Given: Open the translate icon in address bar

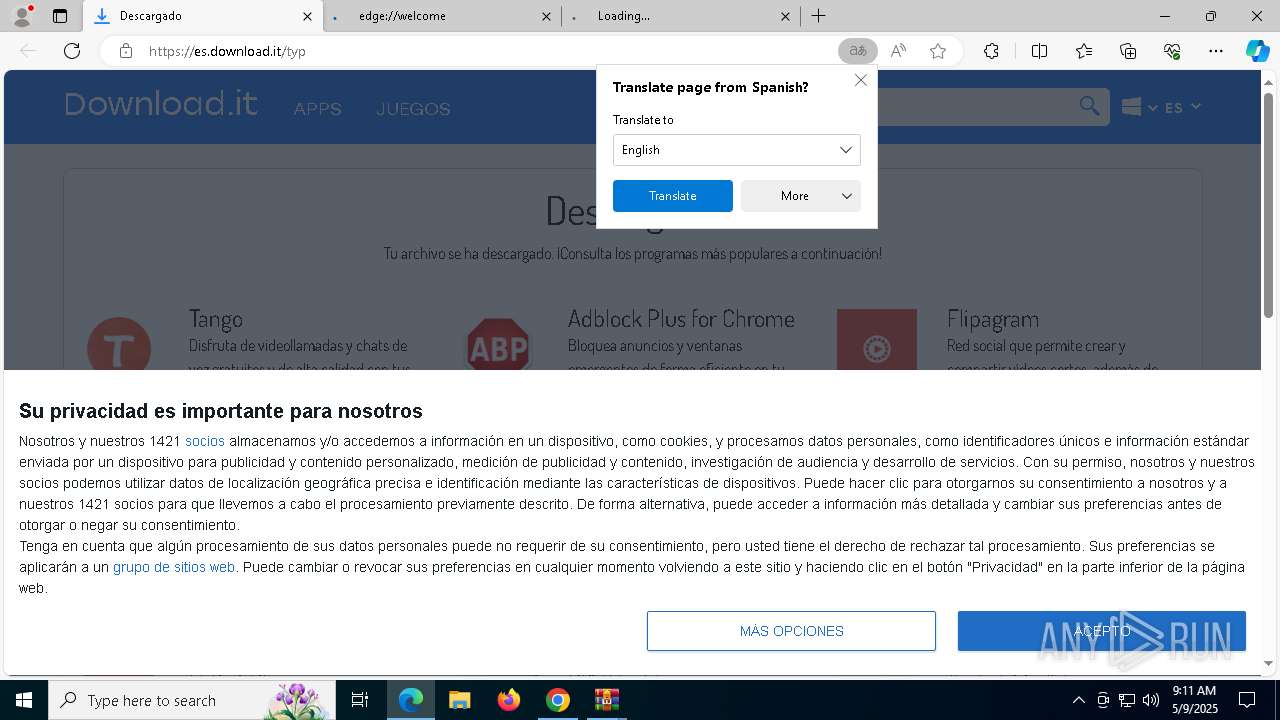Looking at the screenshot, I should tap(857, 51).
